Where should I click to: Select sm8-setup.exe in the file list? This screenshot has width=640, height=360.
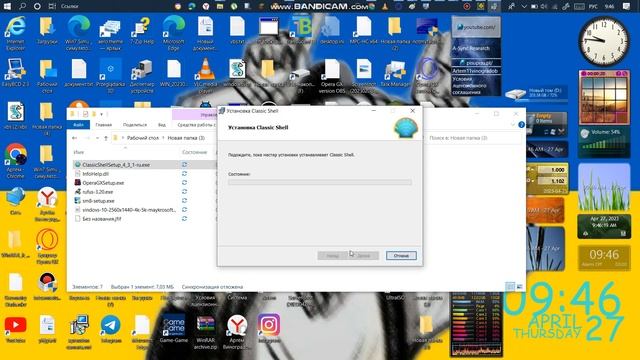coord(98,201)
